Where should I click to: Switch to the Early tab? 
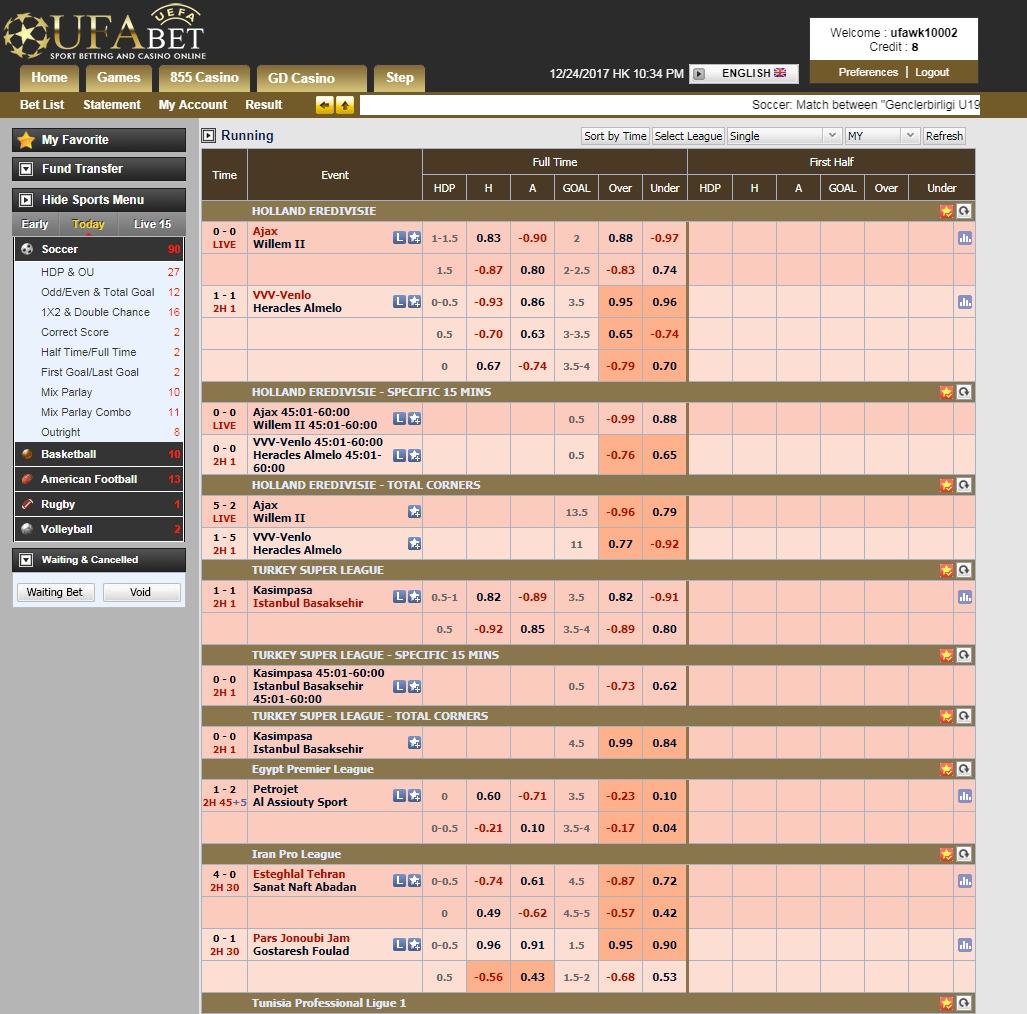(35, 224)
